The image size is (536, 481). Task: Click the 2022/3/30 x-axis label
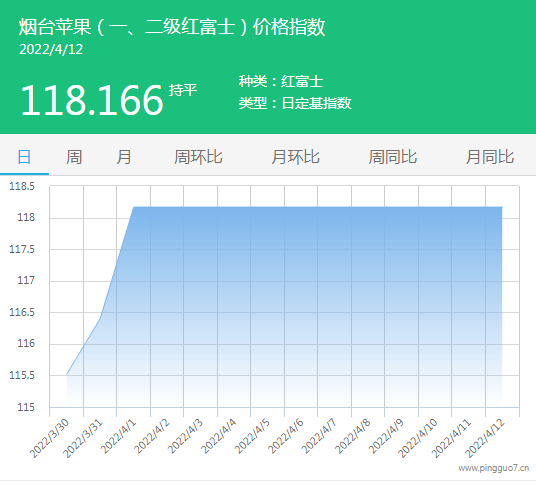click(x=49, y=438)
